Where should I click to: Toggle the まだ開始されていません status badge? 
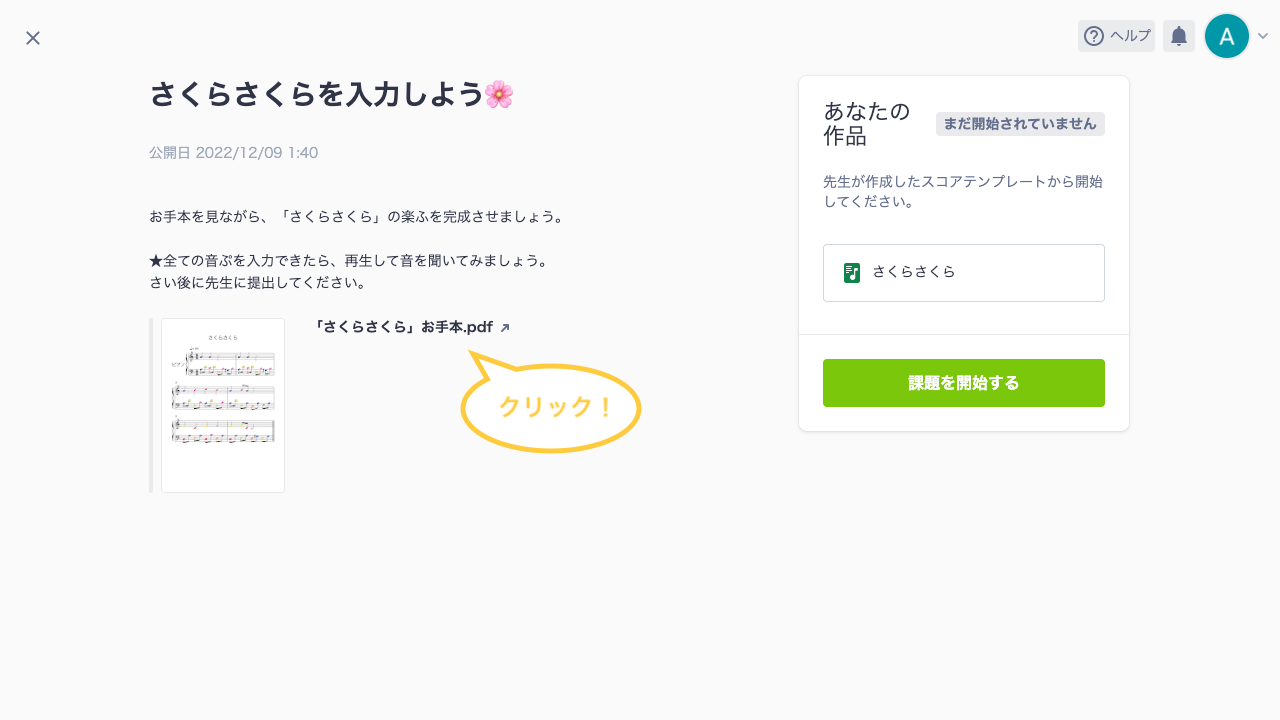[1020, 124]
